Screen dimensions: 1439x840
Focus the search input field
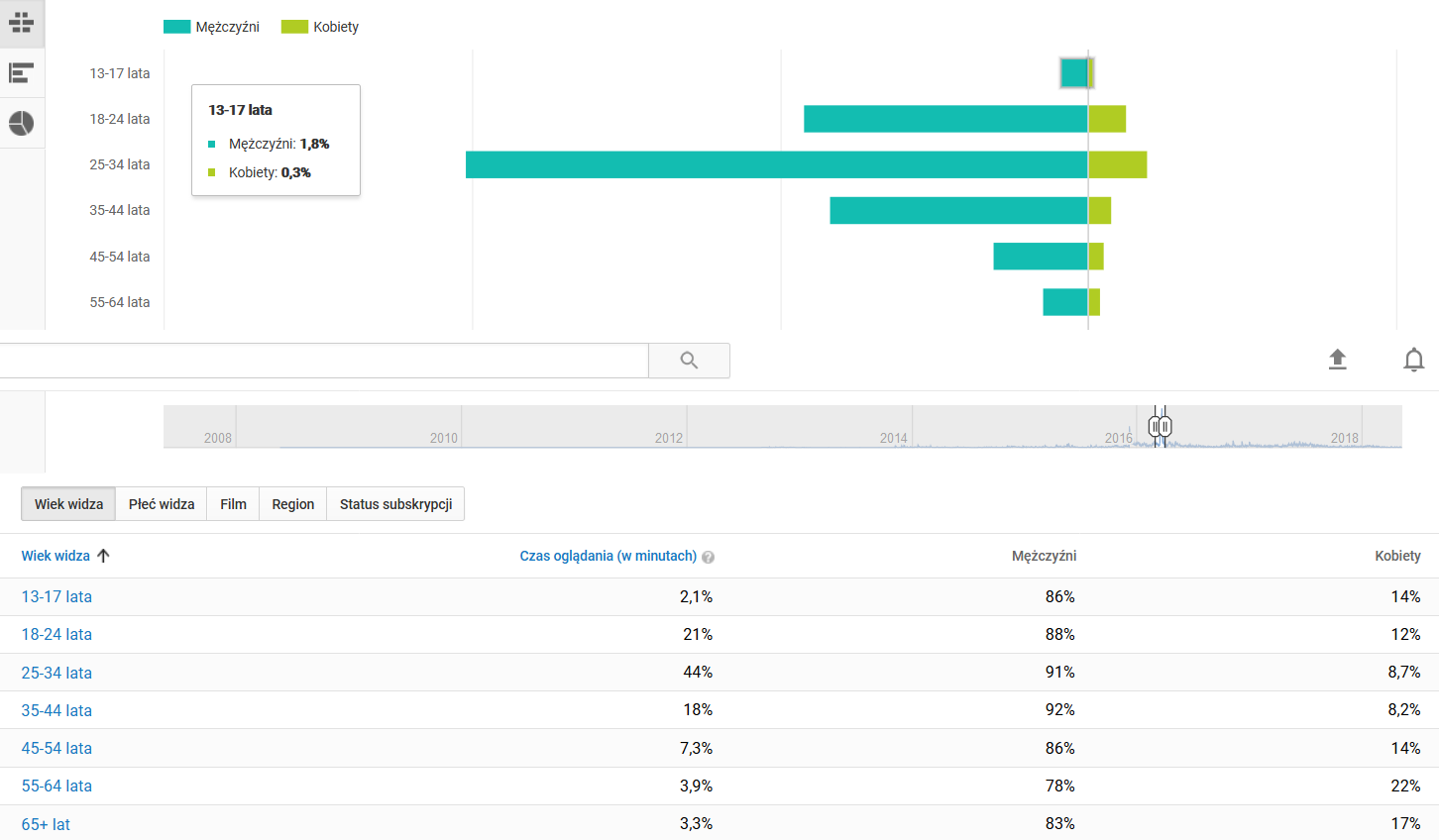click(x=324, y=361)
